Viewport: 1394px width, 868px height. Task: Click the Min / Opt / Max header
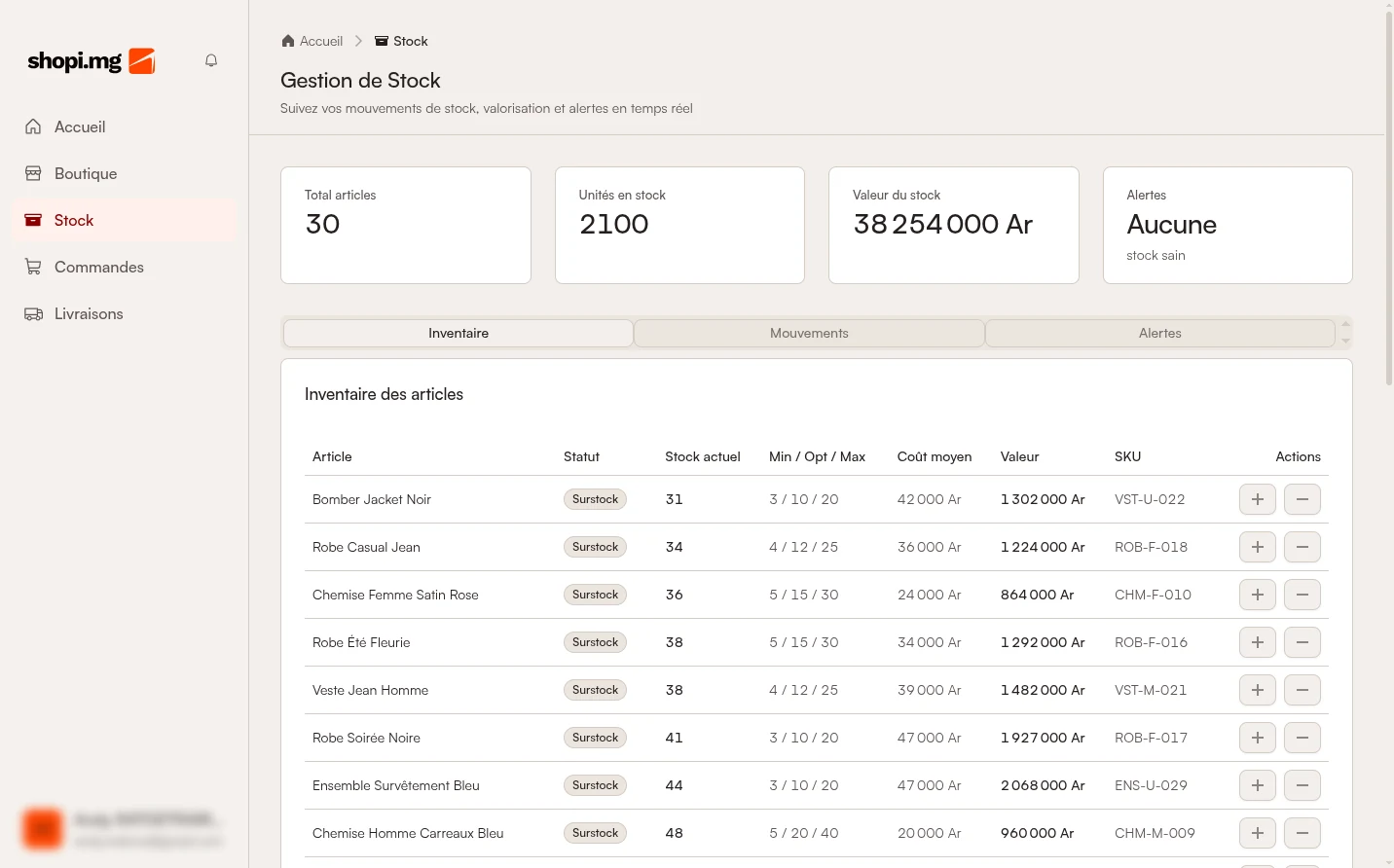point(817,456)
